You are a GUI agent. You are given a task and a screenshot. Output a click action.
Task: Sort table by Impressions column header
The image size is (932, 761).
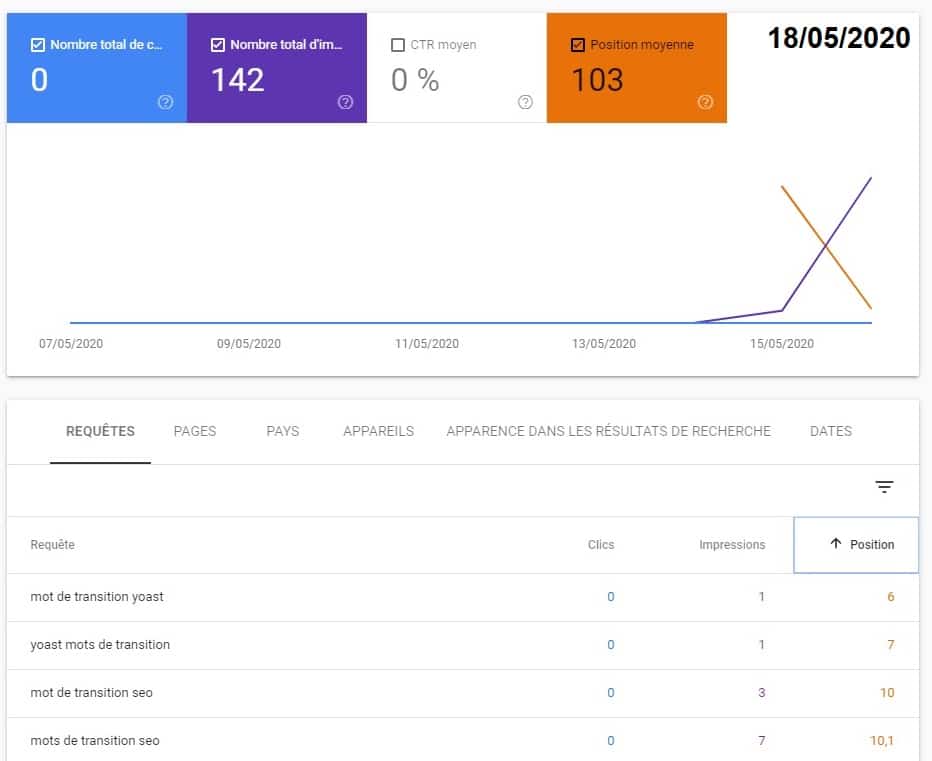point(732,545)
